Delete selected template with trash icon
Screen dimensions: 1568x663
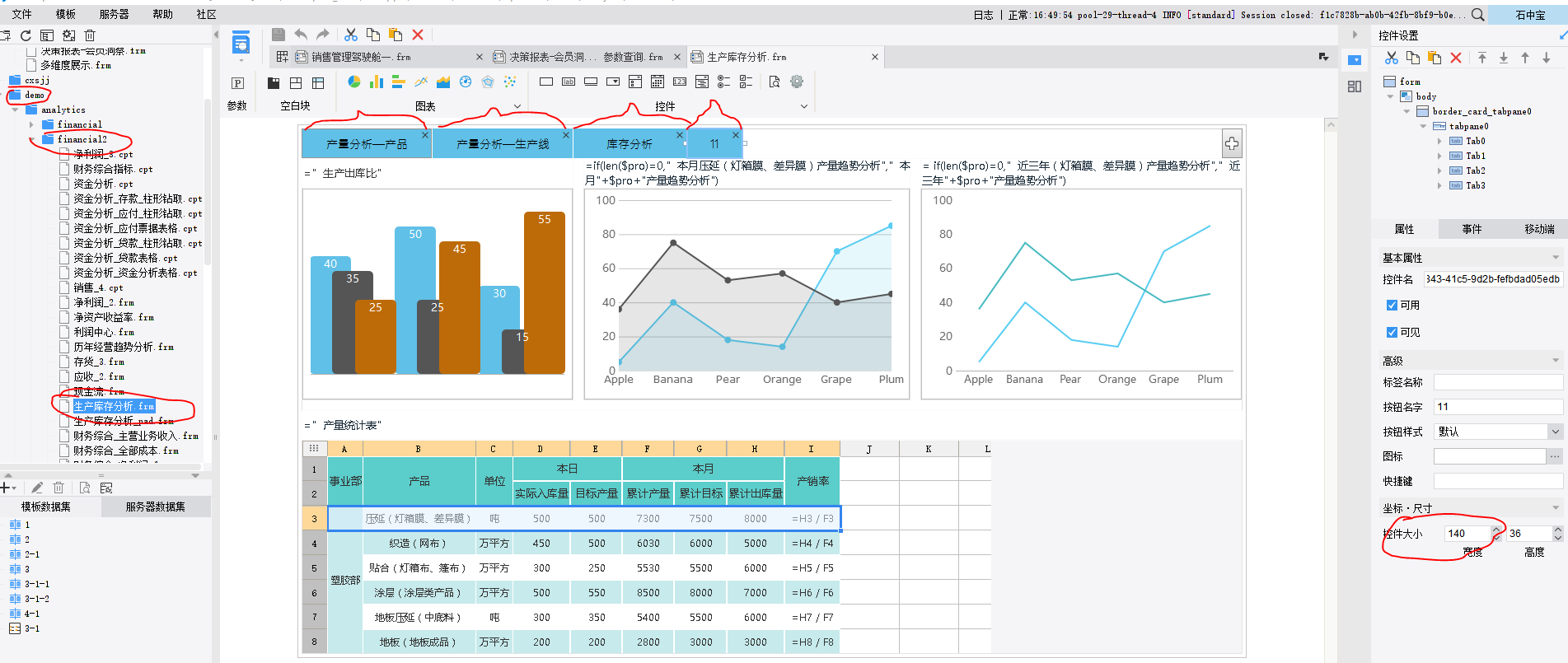coord(90,35)
